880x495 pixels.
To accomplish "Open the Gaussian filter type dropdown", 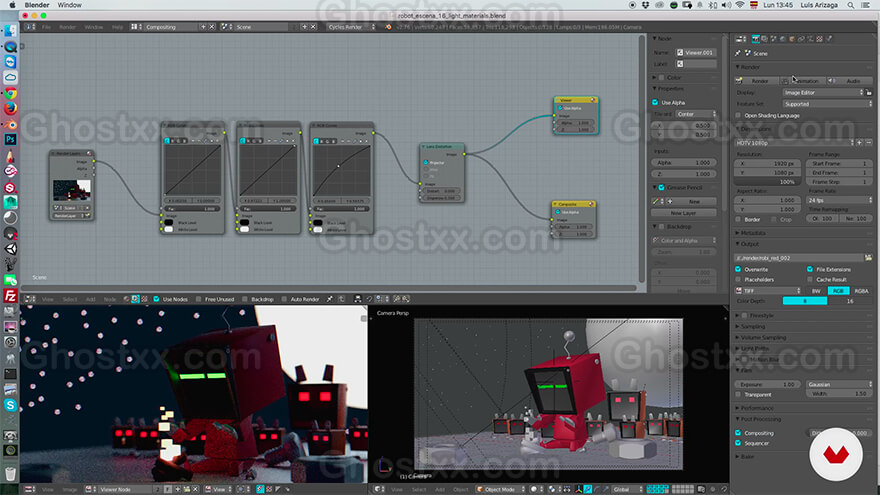I will click(840, 384).
